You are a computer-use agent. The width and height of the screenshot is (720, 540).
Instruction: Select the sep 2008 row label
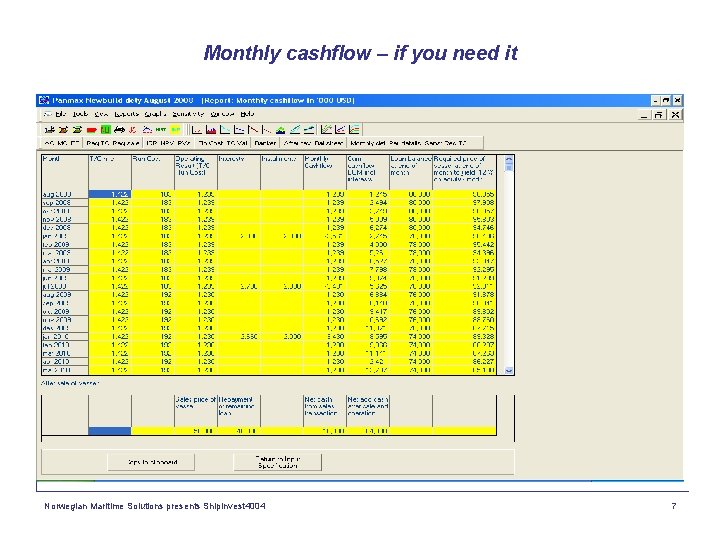point(65,202)
